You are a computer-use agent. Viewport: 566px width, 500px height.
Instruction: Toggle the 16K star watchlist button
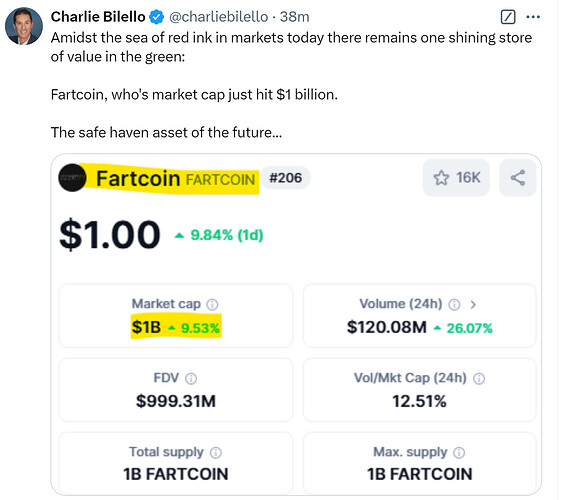coord(456,178)
